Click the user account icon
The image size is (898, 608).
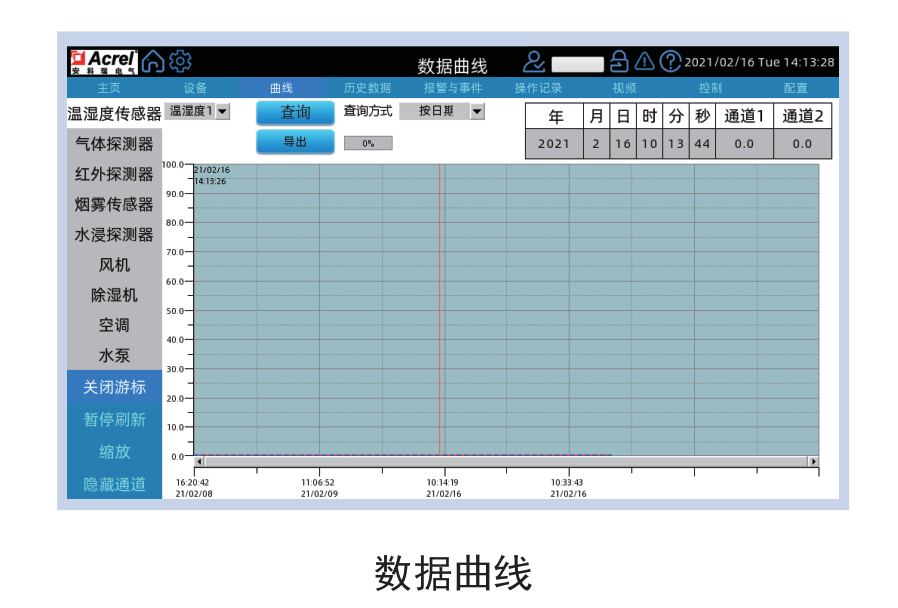534,62
